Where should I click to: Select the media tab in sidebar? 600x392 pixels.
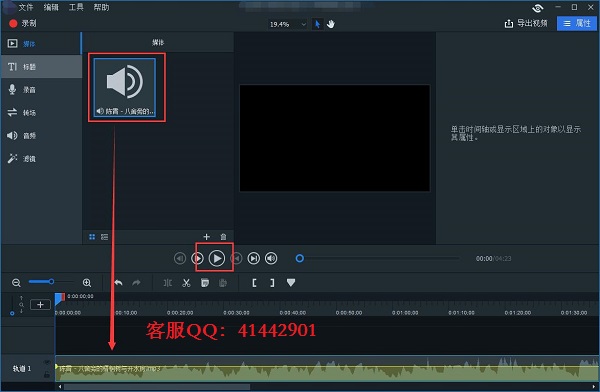pos(41,44)
